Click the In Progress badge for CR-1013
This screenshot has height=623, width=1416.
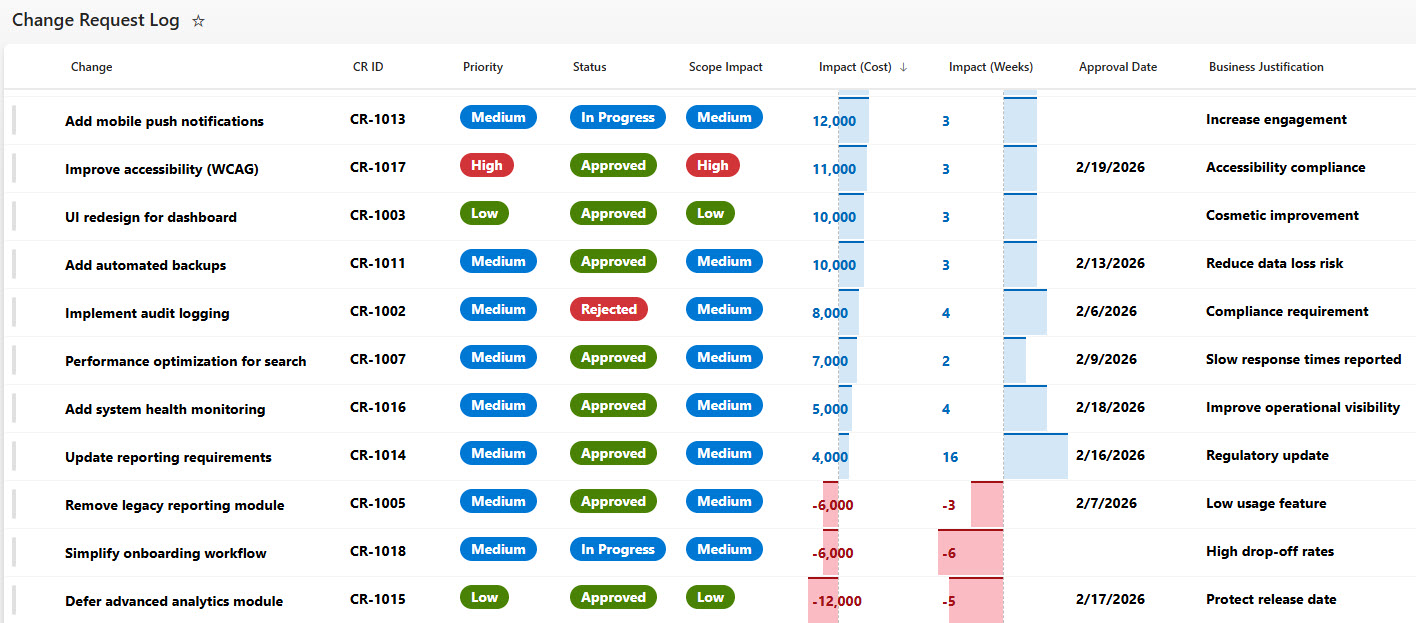point(617,118)
